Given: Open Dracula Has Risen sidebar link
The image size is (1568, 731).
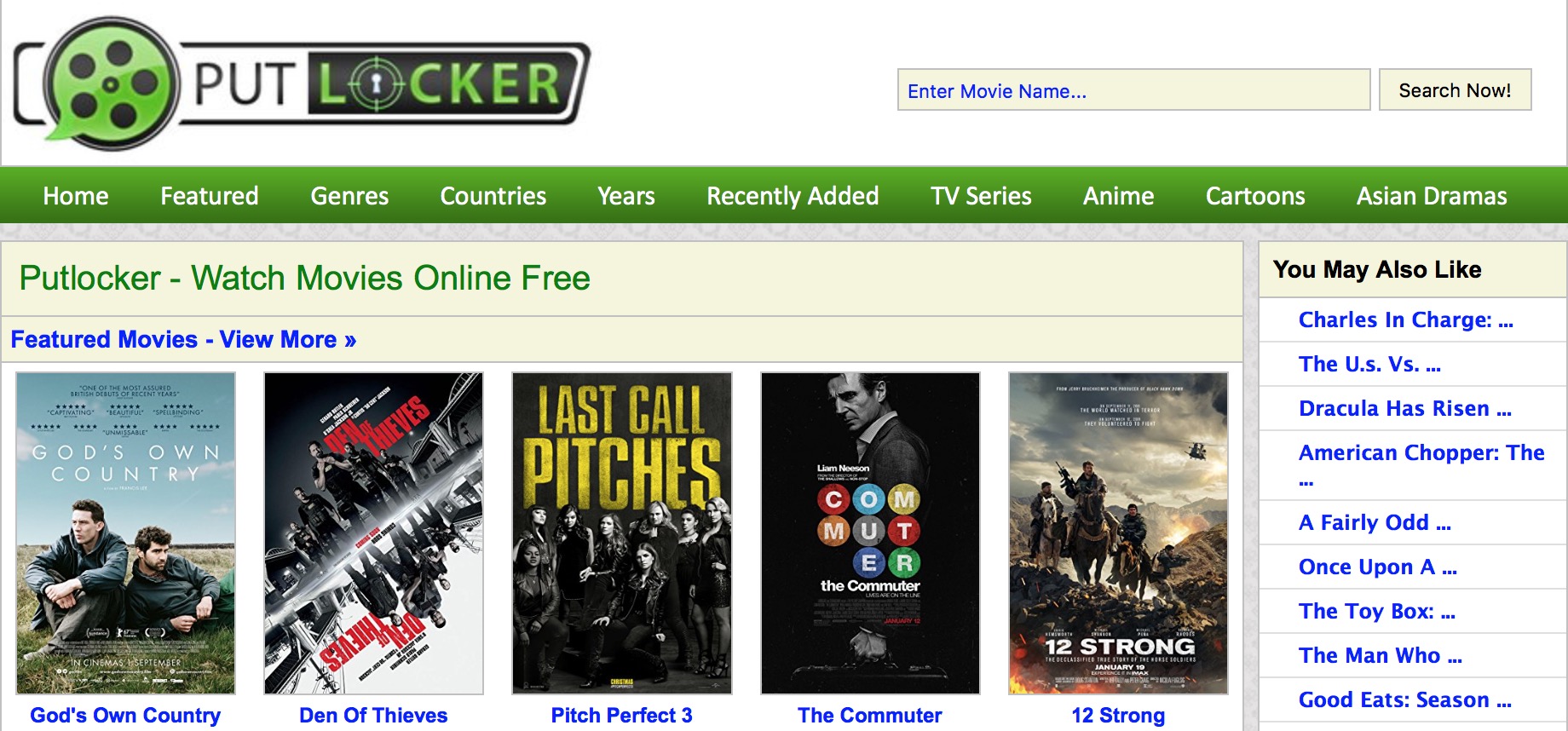Looking at the screenshot, I should (1405, 408).
